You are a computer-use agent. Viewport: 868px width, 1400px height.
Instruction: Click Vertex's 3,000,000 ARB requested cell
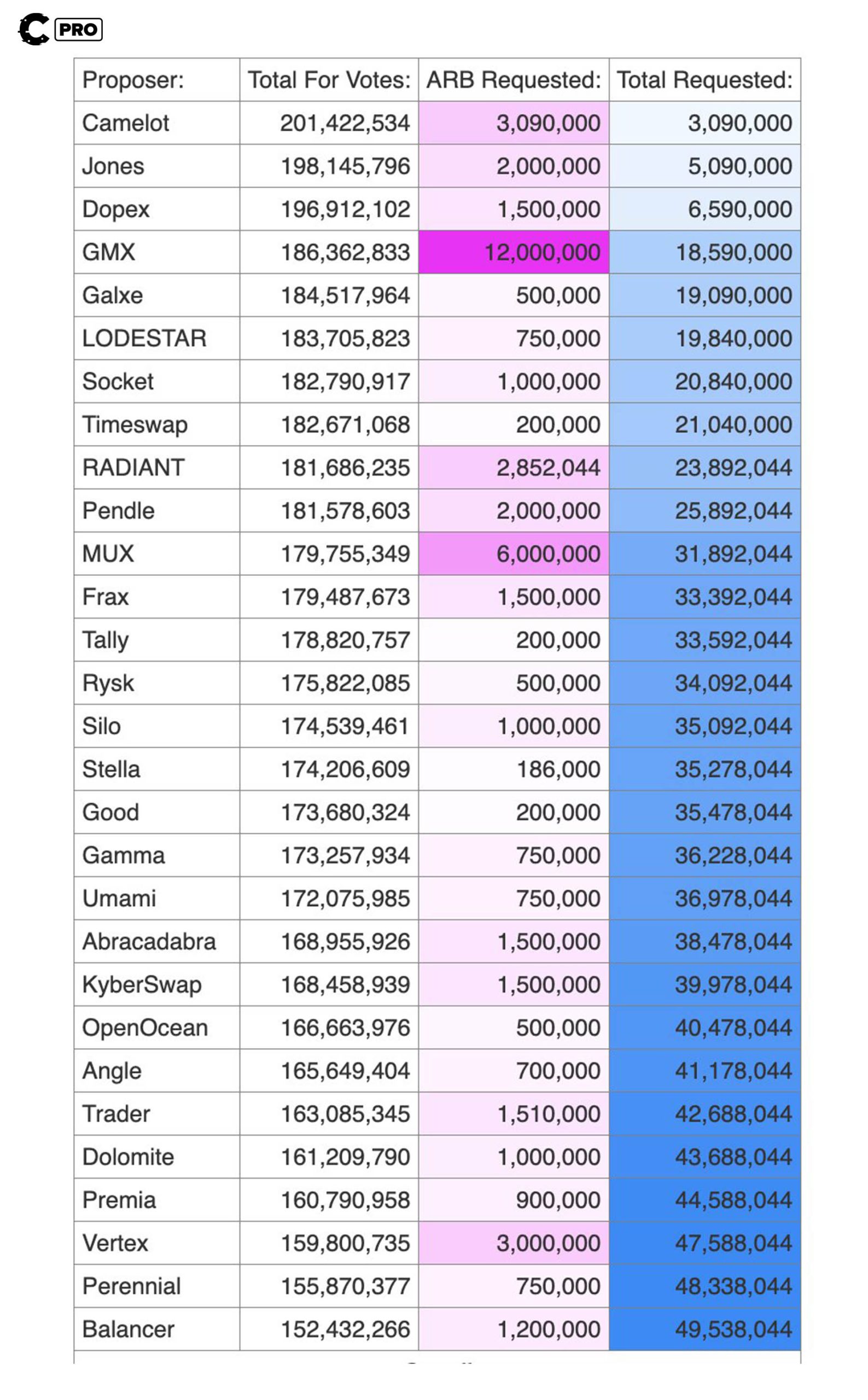tap(547, 1242)
